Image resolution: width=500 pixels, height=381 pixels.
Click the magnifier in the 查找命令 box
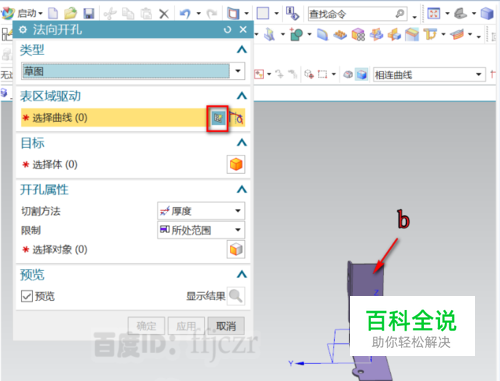400,14
